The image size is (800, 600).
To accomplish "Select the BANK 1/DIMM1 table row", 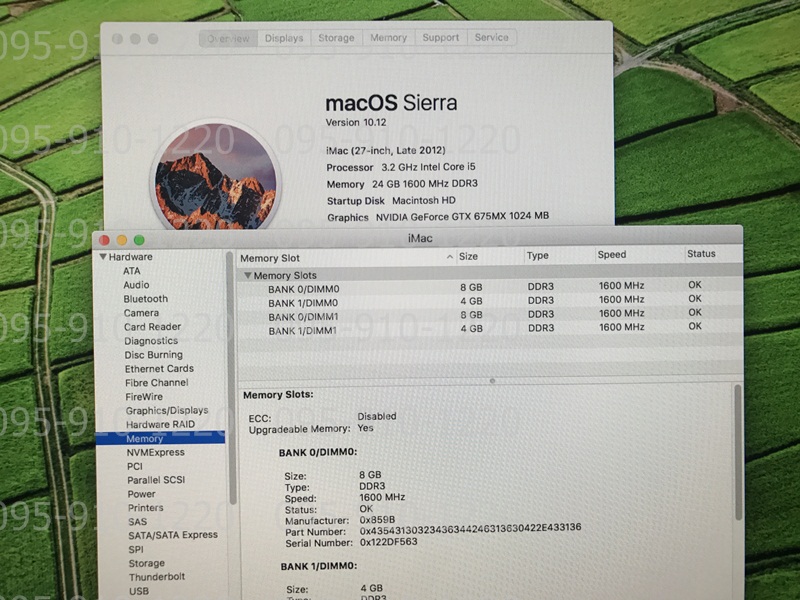I will 489,329.
